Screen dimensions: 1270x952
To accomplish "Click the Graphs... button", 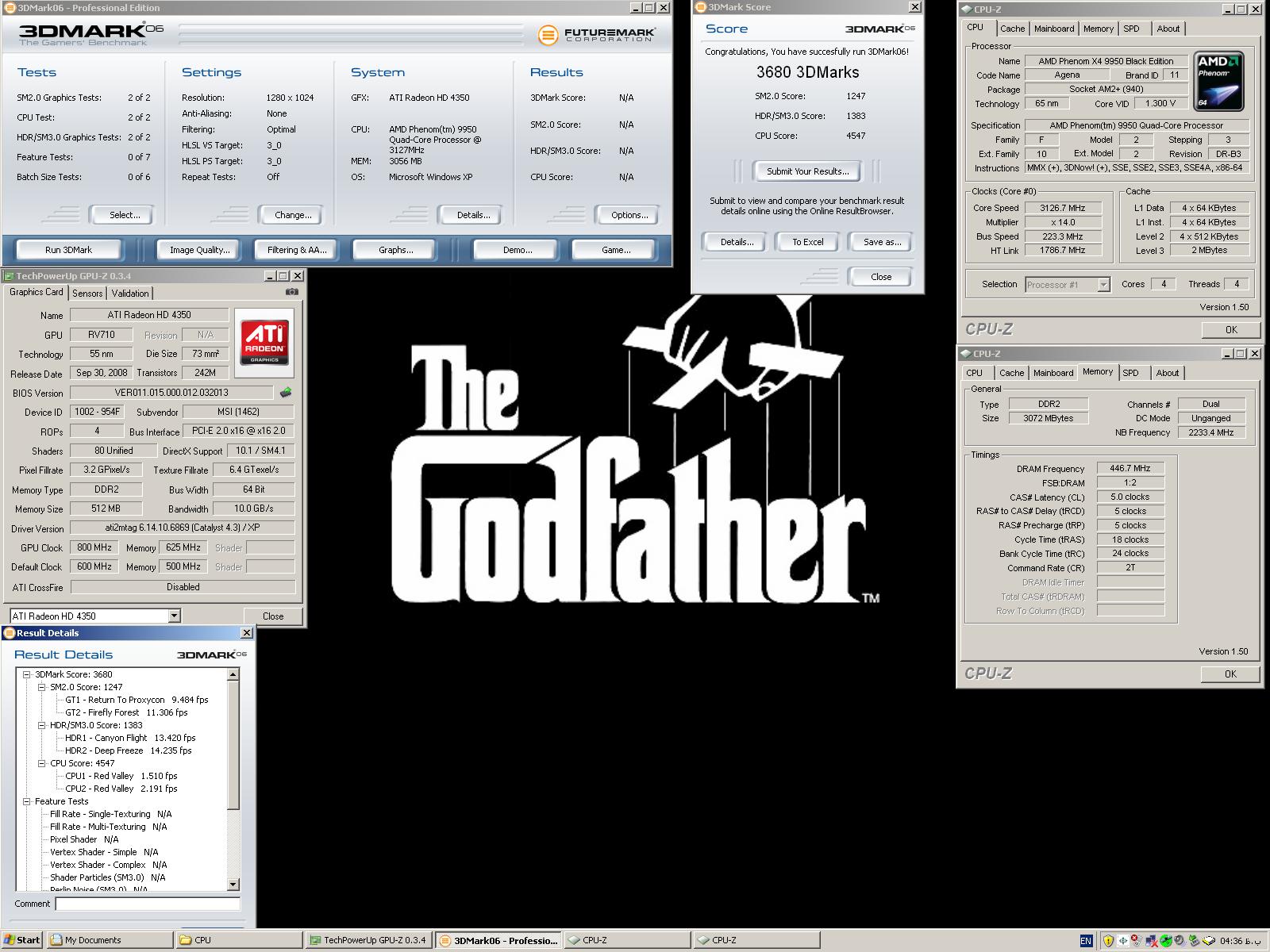I will pos(395,250).
